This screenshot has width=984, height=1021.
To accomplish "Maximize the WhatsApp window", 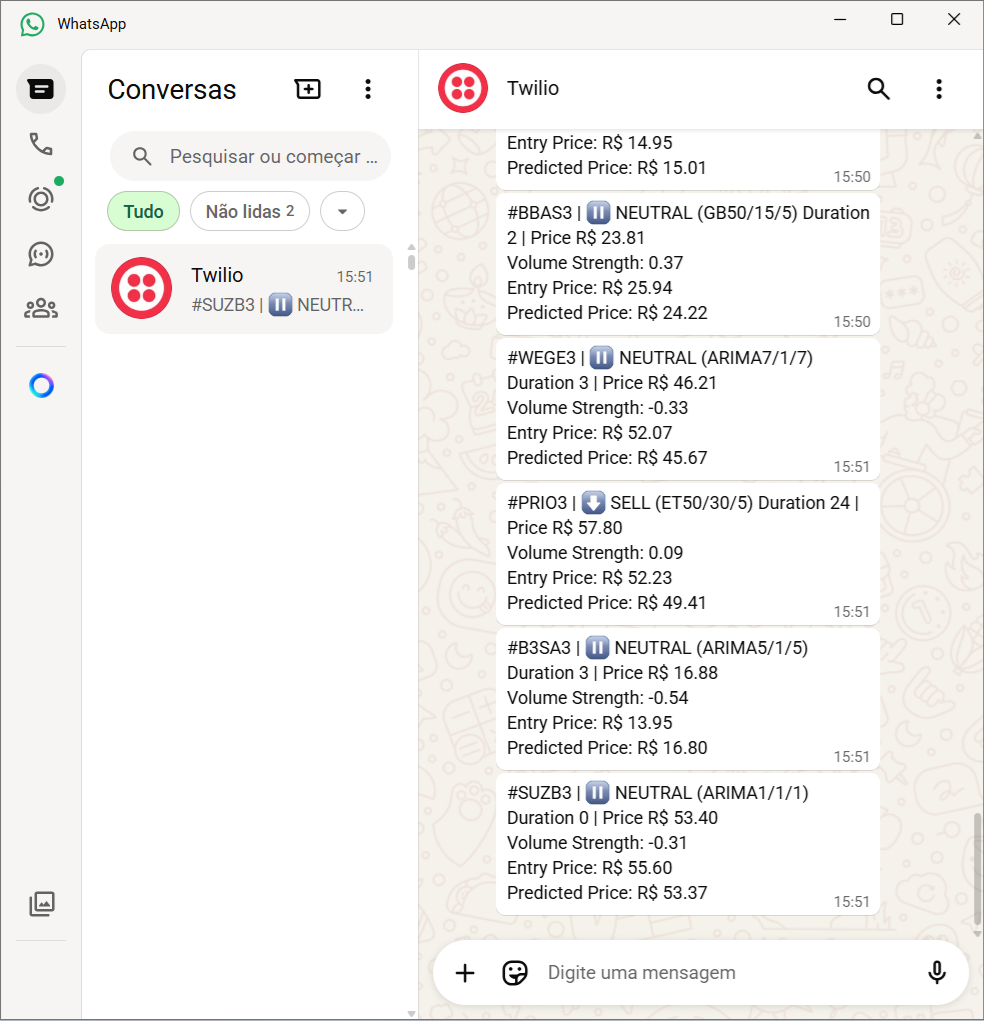I will 897,20.
